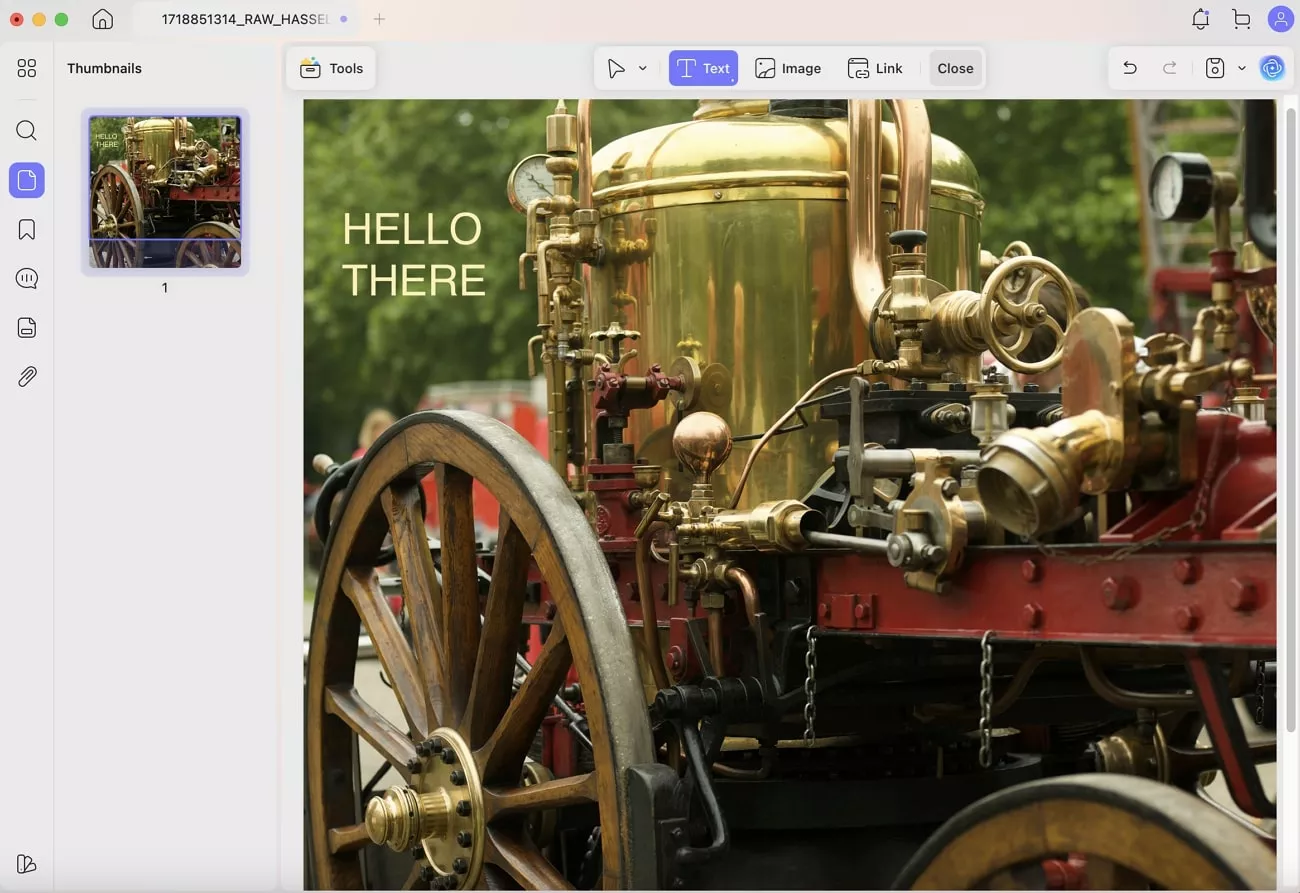
Task: Select the Link tool
Action: pos(875,68)
